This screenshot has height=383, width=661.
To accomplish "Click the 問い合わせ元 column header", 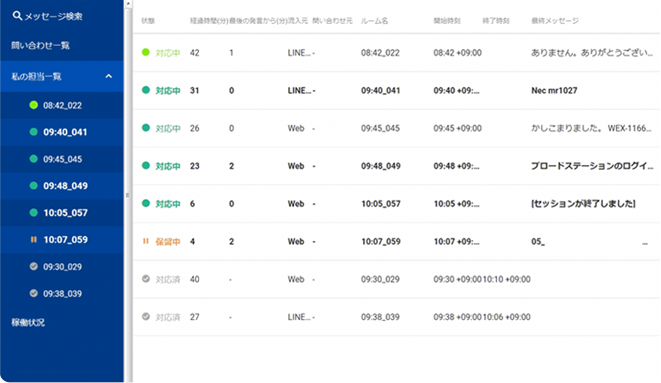I will [x=332, y=21].
